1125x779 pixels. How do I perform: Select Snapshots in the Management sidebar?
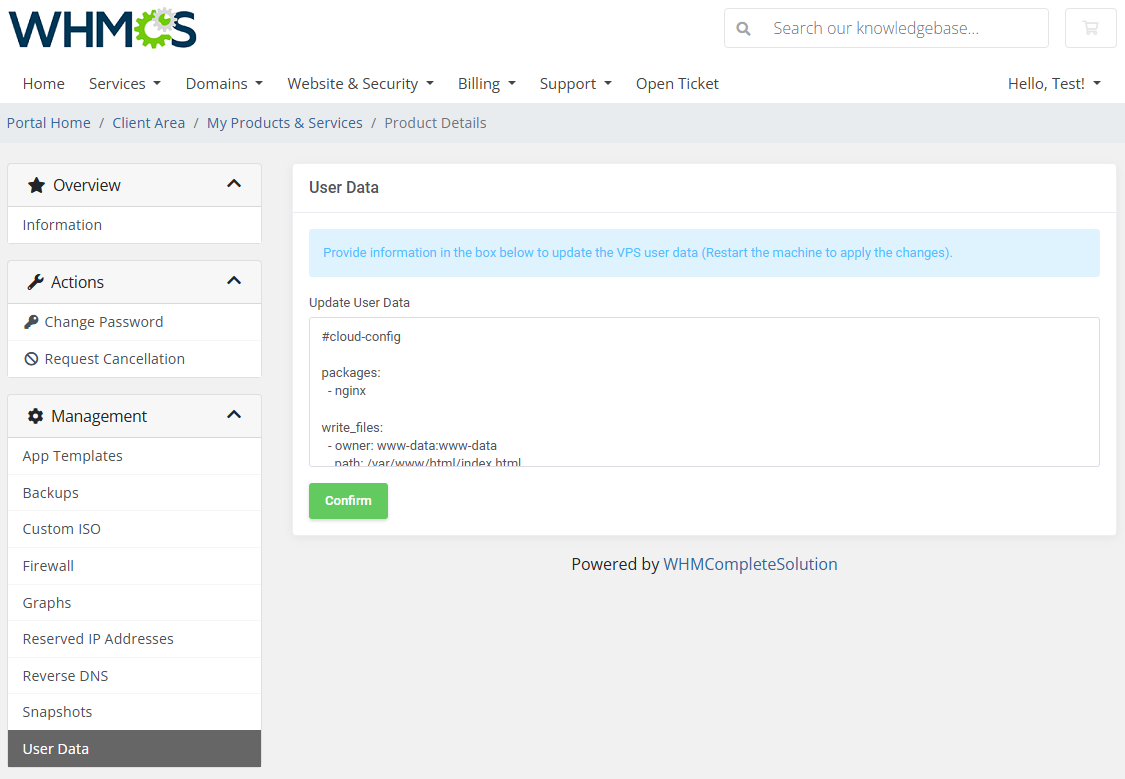(x=57, y=712)
